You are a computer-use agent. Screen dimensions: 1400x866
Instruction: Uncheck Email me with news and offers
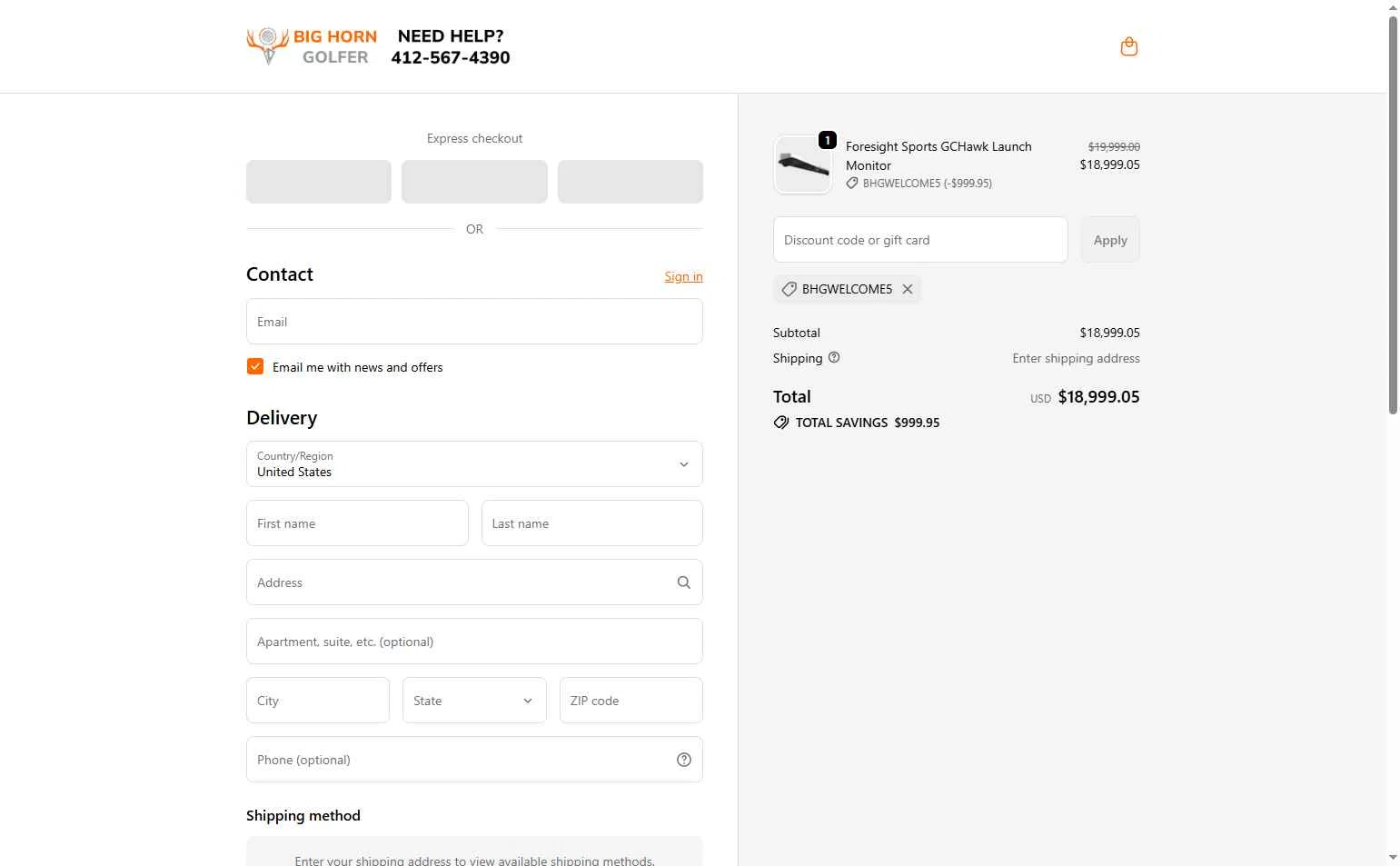click(255, 366)
